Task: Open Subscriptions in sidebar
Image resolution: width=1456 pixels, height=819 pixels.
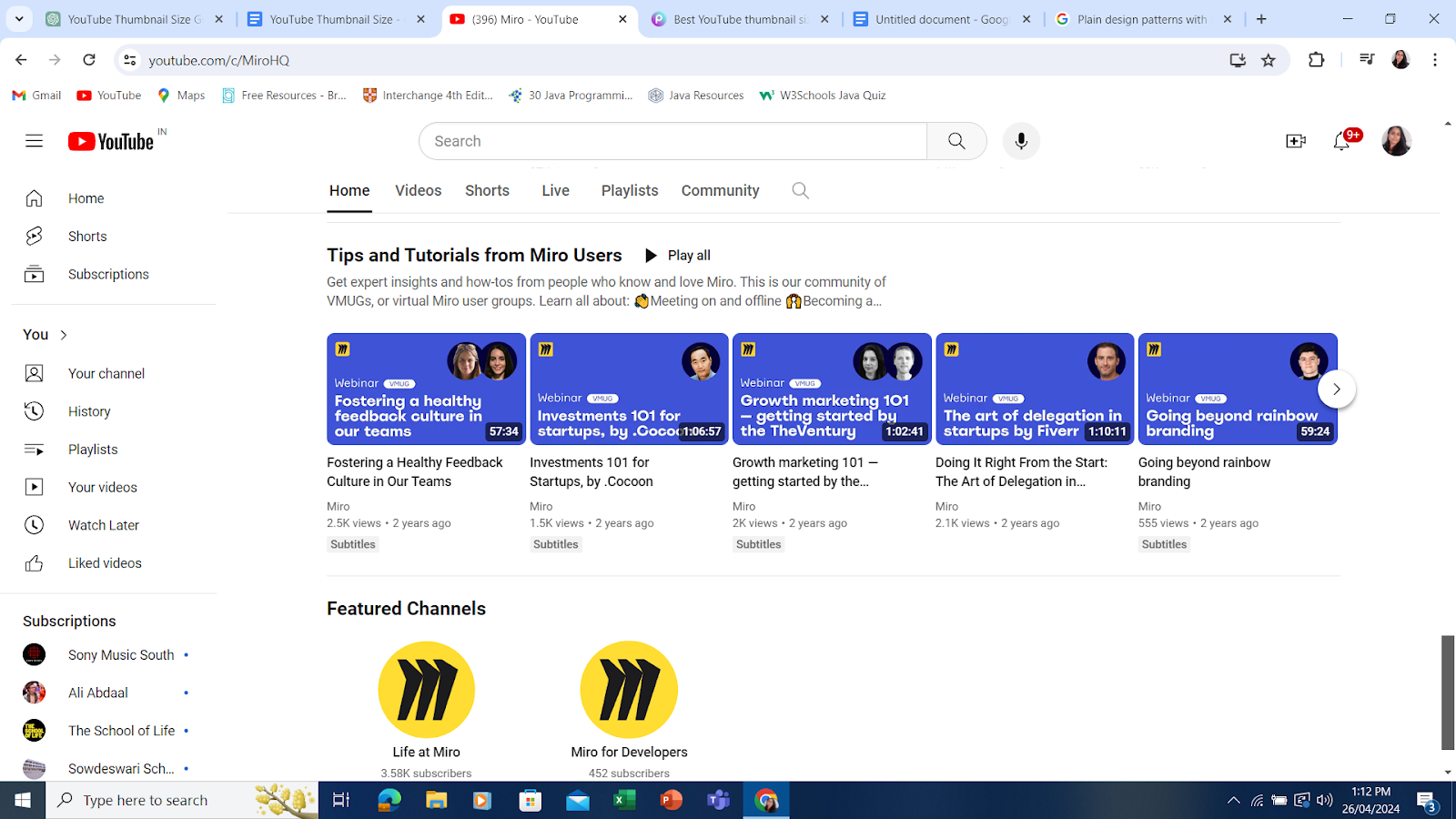Action: click(108, 274)
